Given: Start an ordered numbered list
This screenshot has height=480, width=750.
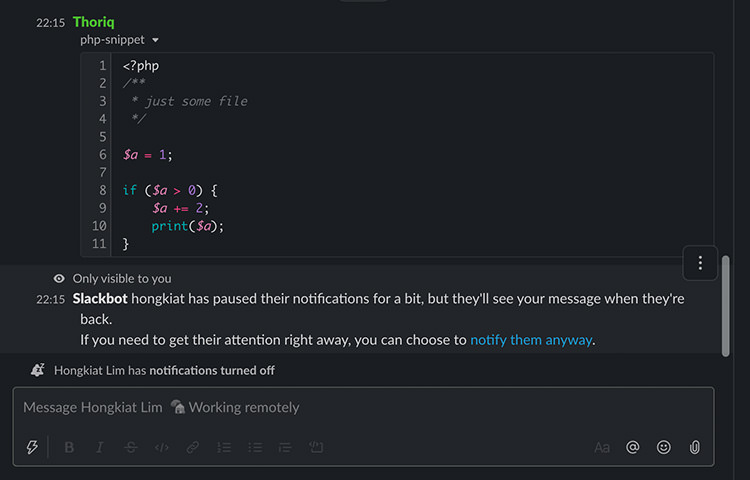Looking at the screenshot, I should (224, 447).
